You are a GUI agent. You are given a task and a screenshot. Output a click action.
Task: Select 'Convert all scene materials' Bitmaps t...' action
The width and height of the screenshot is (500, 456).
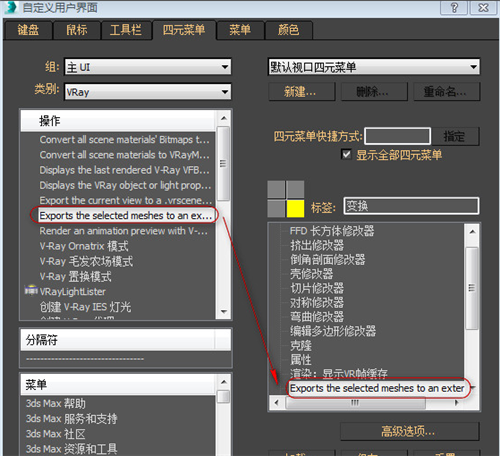click(x=124, y=140)
